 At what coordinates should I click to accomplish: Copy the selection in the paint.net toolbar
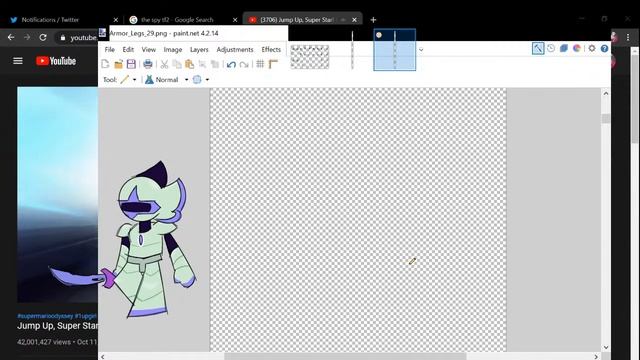point(177,64)
